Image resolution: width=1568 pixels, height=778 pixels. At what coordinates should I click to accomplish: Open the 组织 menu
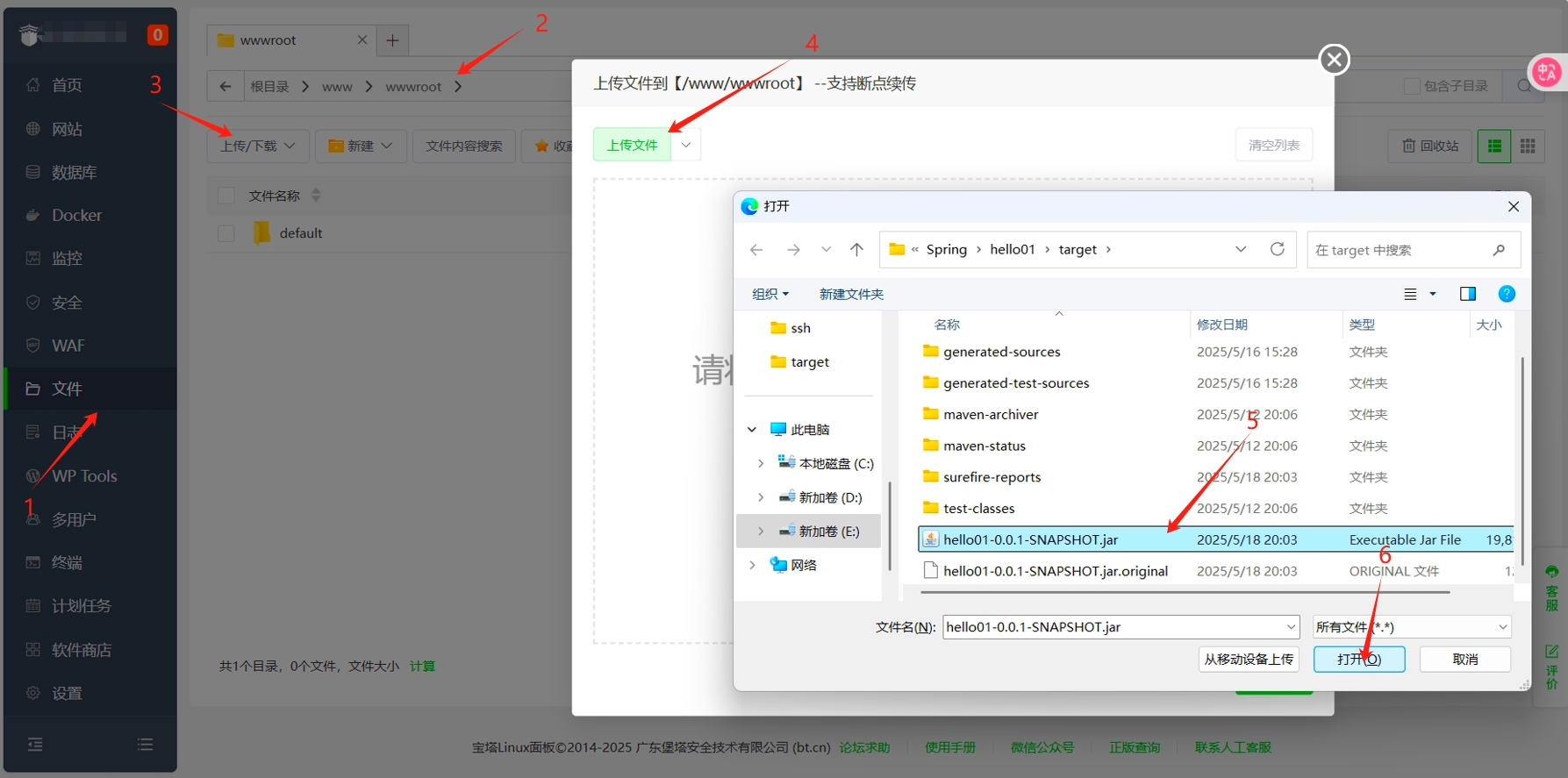(770, 294)
